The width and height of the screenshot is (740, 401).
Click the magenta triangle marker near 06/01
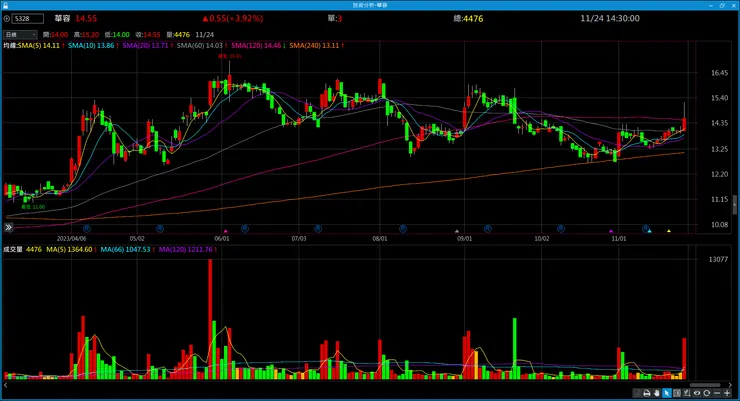226,231
